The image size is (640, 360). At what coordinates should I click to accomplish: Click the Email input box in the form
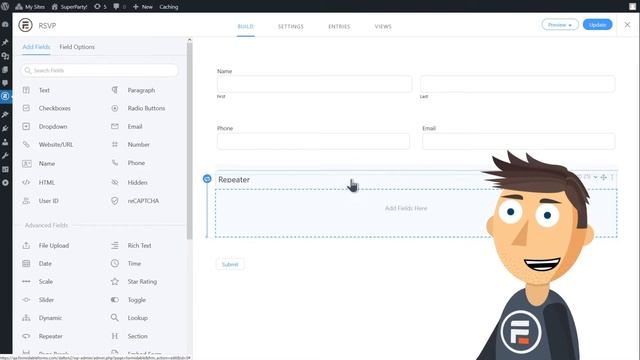coord(518,141)
